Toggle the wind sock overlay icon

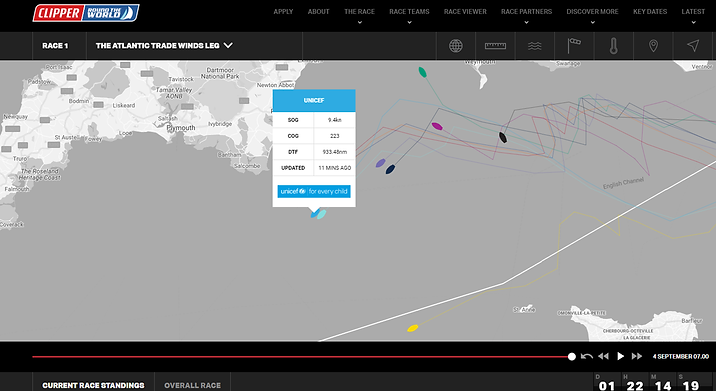[574, 46]
